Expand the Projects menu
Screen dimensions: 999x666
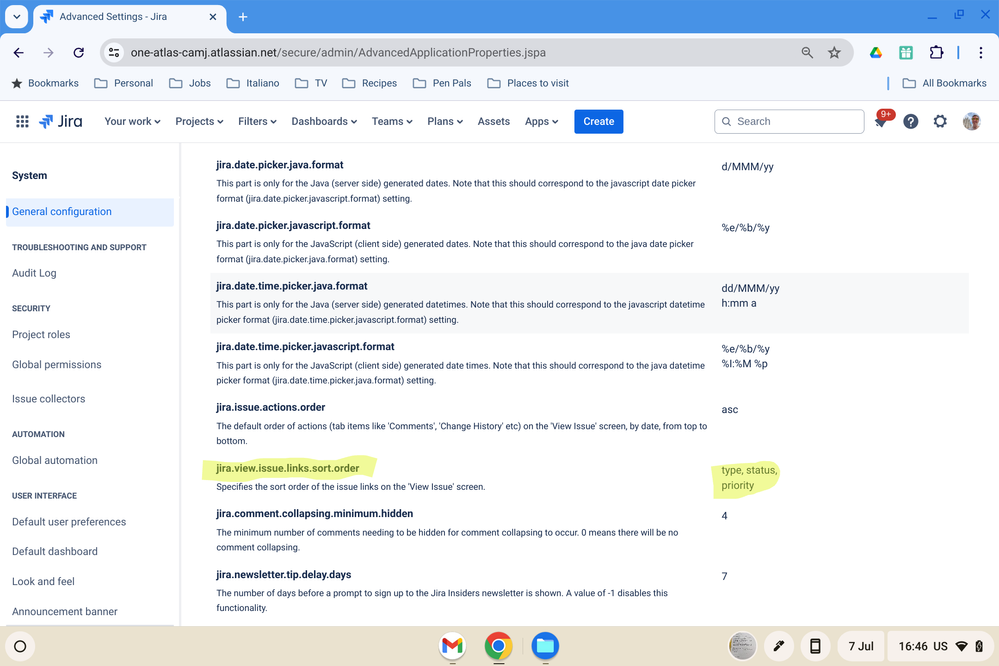click(x=199, y=121)
